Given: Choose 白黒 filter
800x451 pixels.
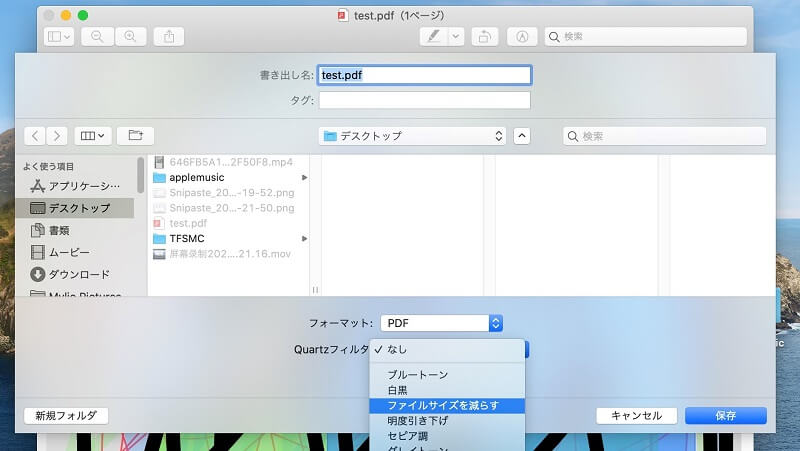Looking at the screenshot, I should click(447, 390).
